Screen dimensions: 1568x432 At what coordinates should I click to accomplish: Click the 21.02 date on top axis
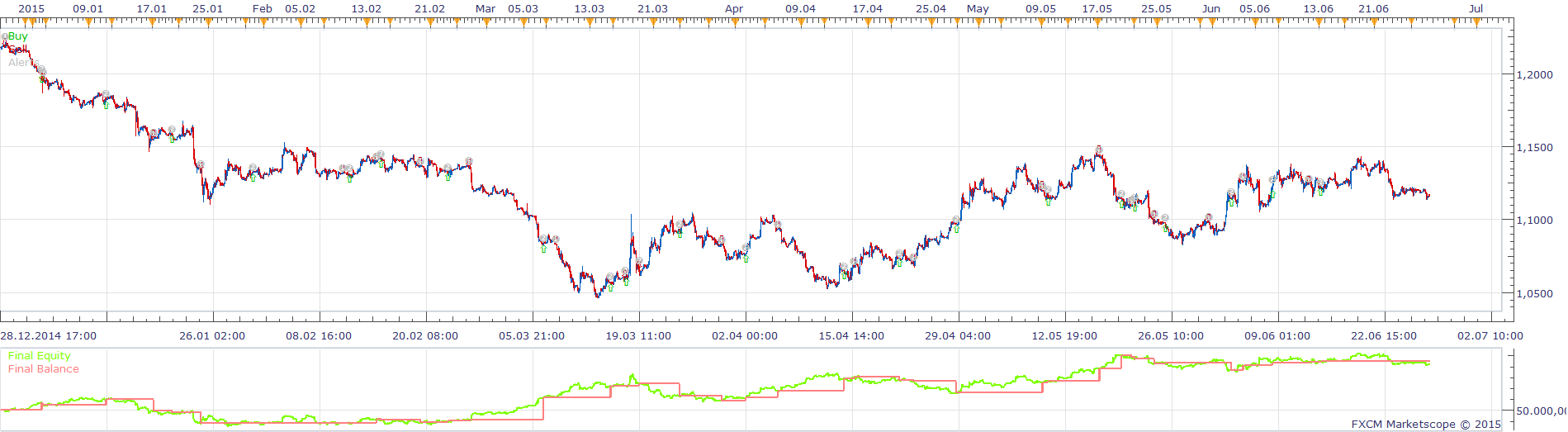429,8
